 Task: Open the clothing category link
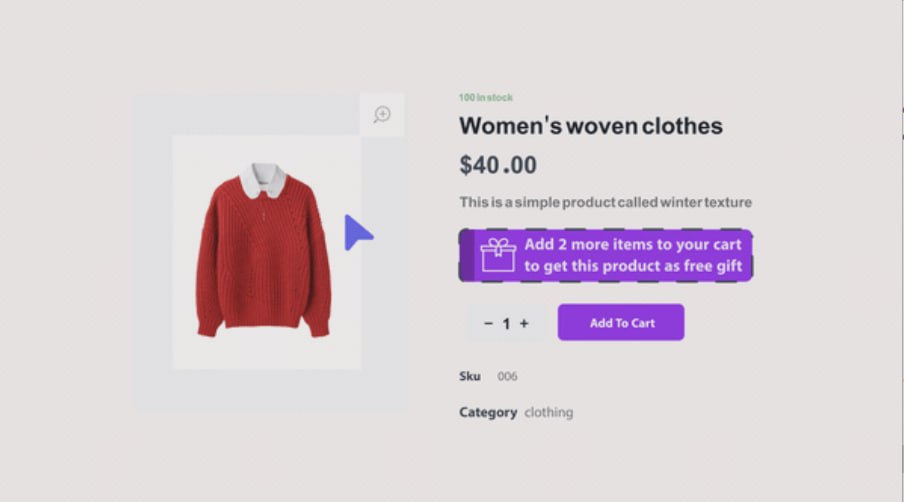pos(548,412)
